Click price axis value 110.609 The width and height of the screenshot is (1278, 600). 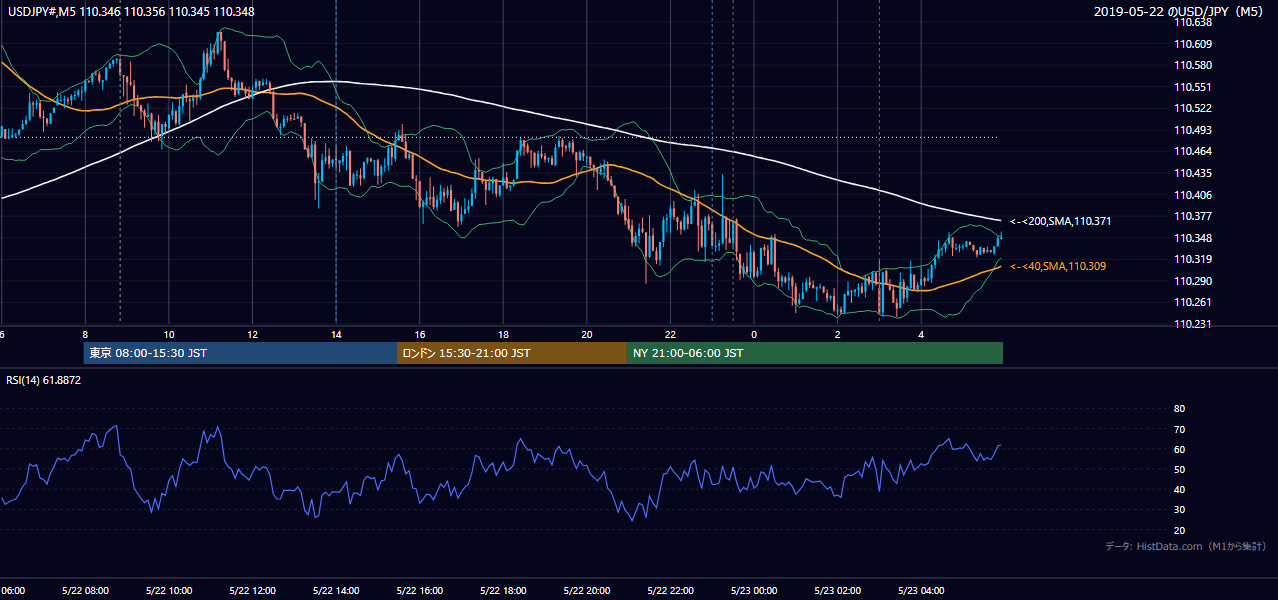coord(1194,44)
